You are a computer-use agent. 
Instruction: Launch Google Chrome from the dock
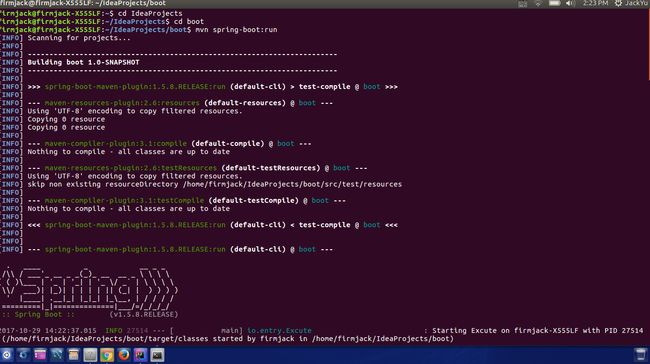[x=107, y=355]
